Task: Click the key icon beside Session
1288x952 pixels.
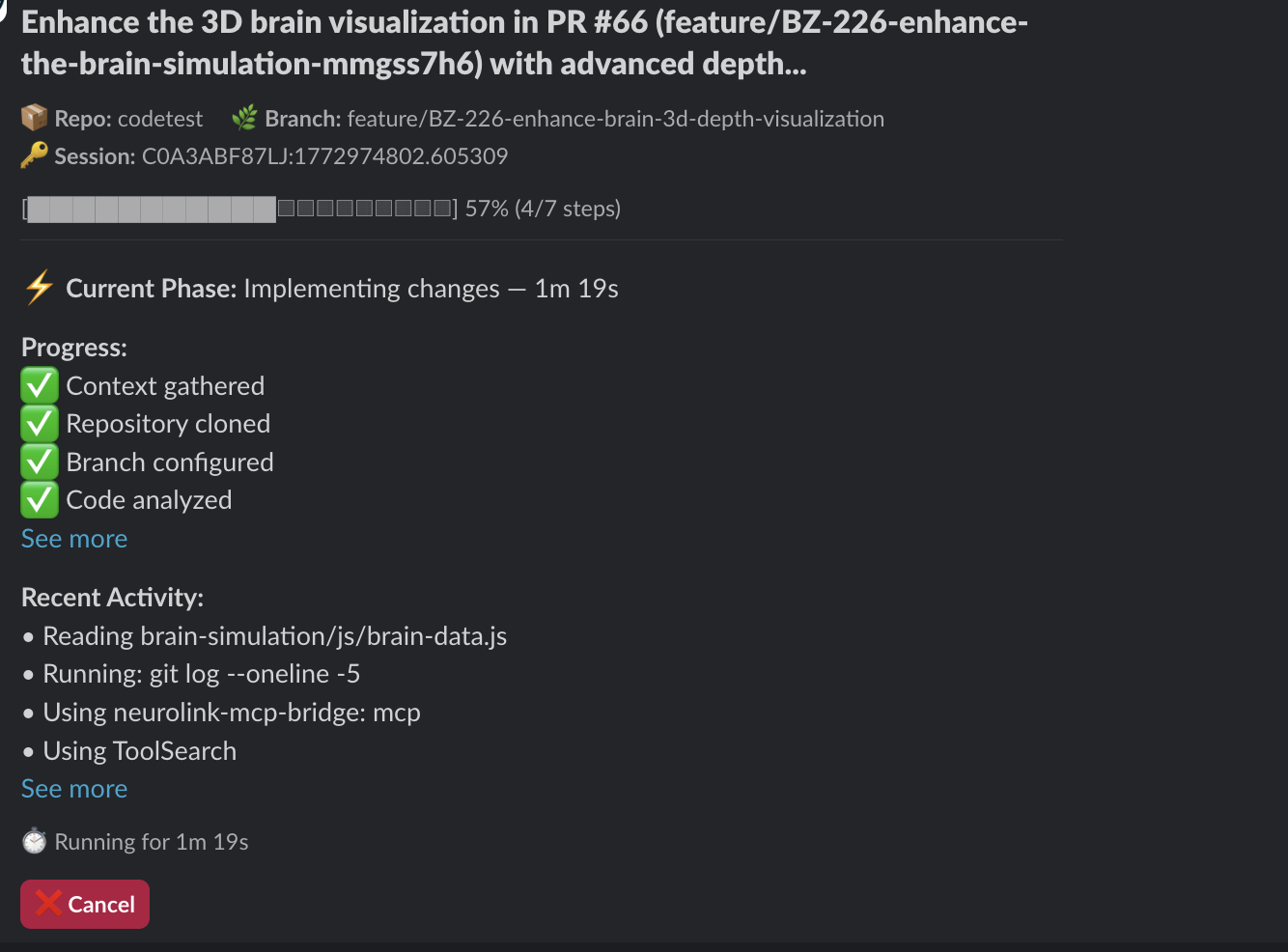Action: (x=35, y=155)
